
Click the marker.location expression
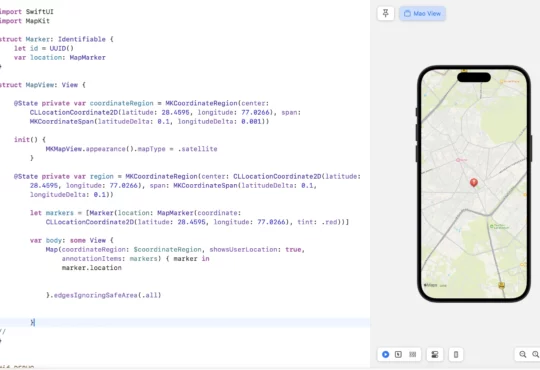[x=92, y=268]
